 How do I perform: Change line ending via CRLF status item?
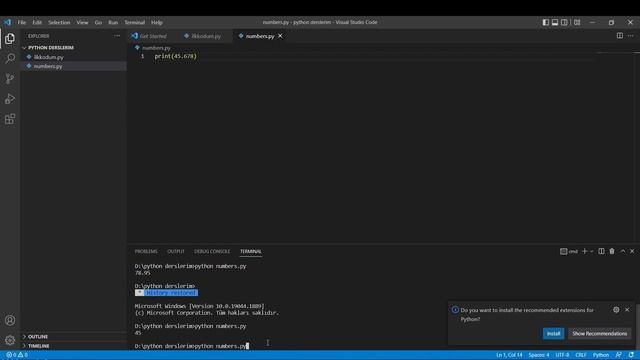pos(581,355)
